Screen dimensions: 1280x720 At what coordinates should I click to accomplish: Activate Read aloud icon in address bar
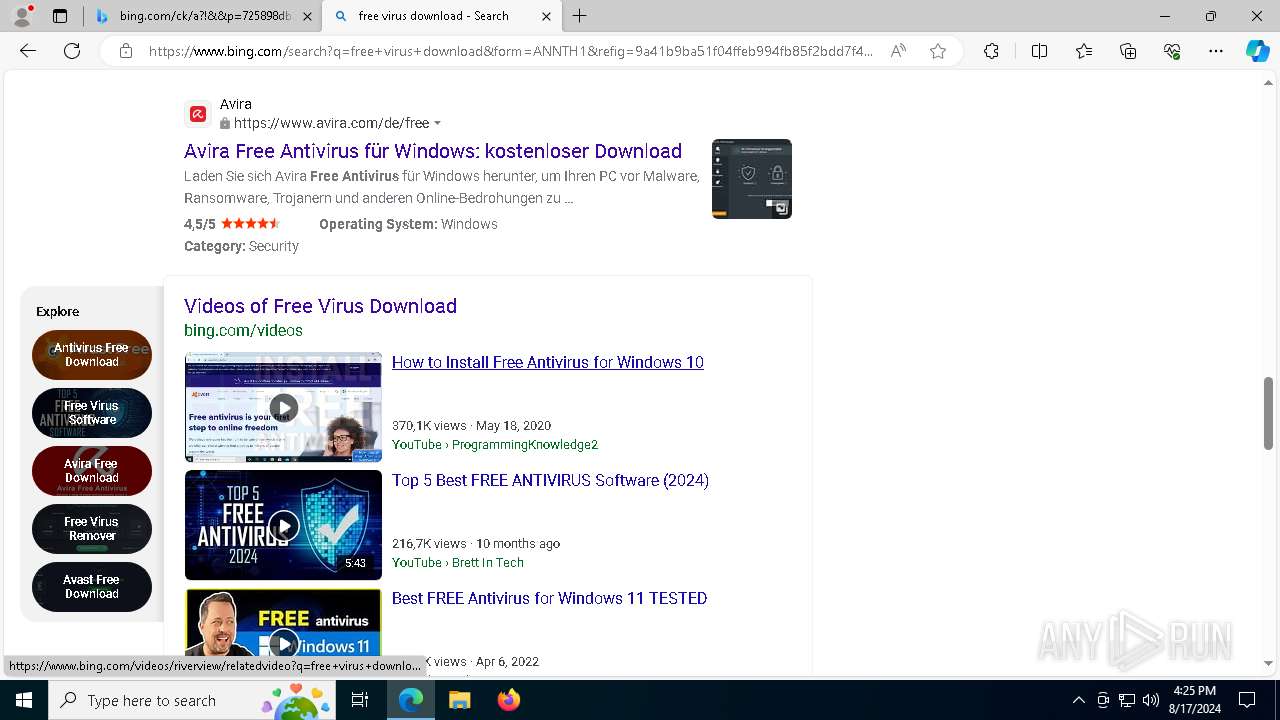(898, 51)
